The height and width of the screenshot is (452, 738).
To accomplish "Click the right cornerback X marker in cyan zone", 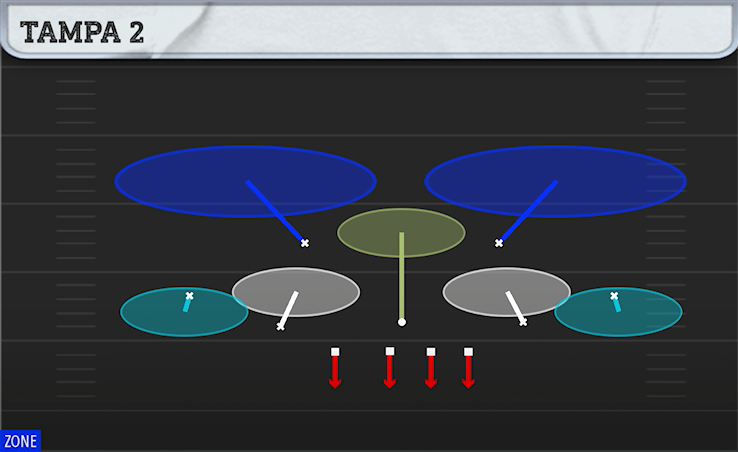I will [614, 296].
